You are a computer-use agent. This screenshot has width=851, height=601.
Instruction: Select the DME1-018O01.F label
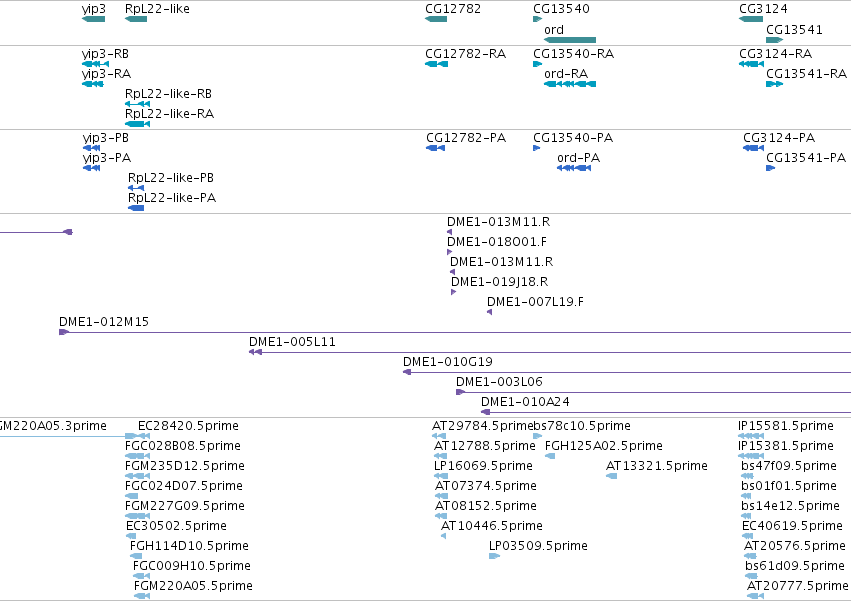(x=497, y=242)
